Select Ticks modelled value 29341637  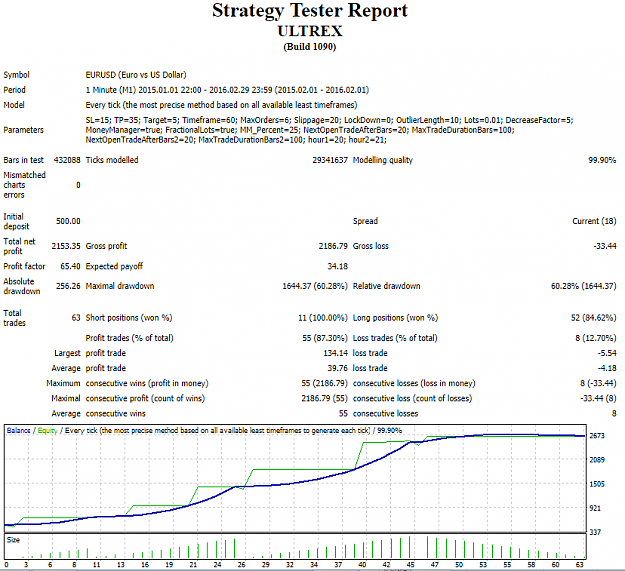click(330, 160)
